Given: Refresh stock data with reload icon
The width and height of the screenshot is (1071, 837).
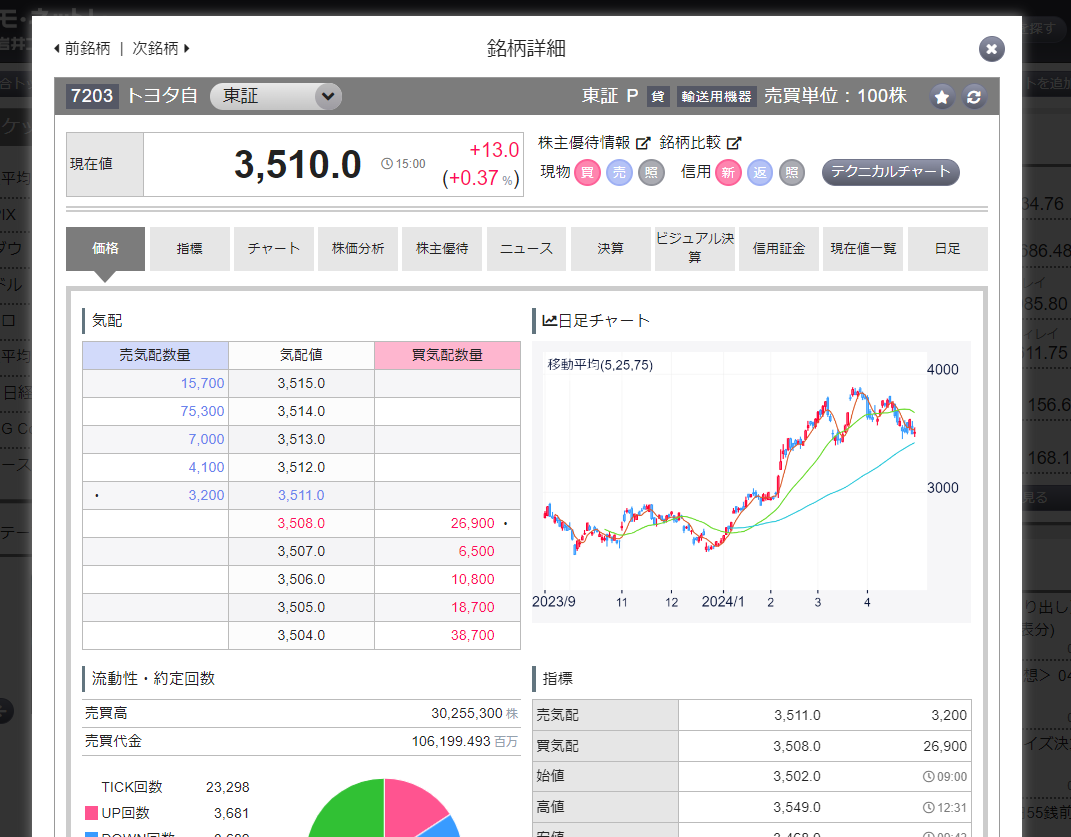Looking at the screenshot, I should (974, 96).
